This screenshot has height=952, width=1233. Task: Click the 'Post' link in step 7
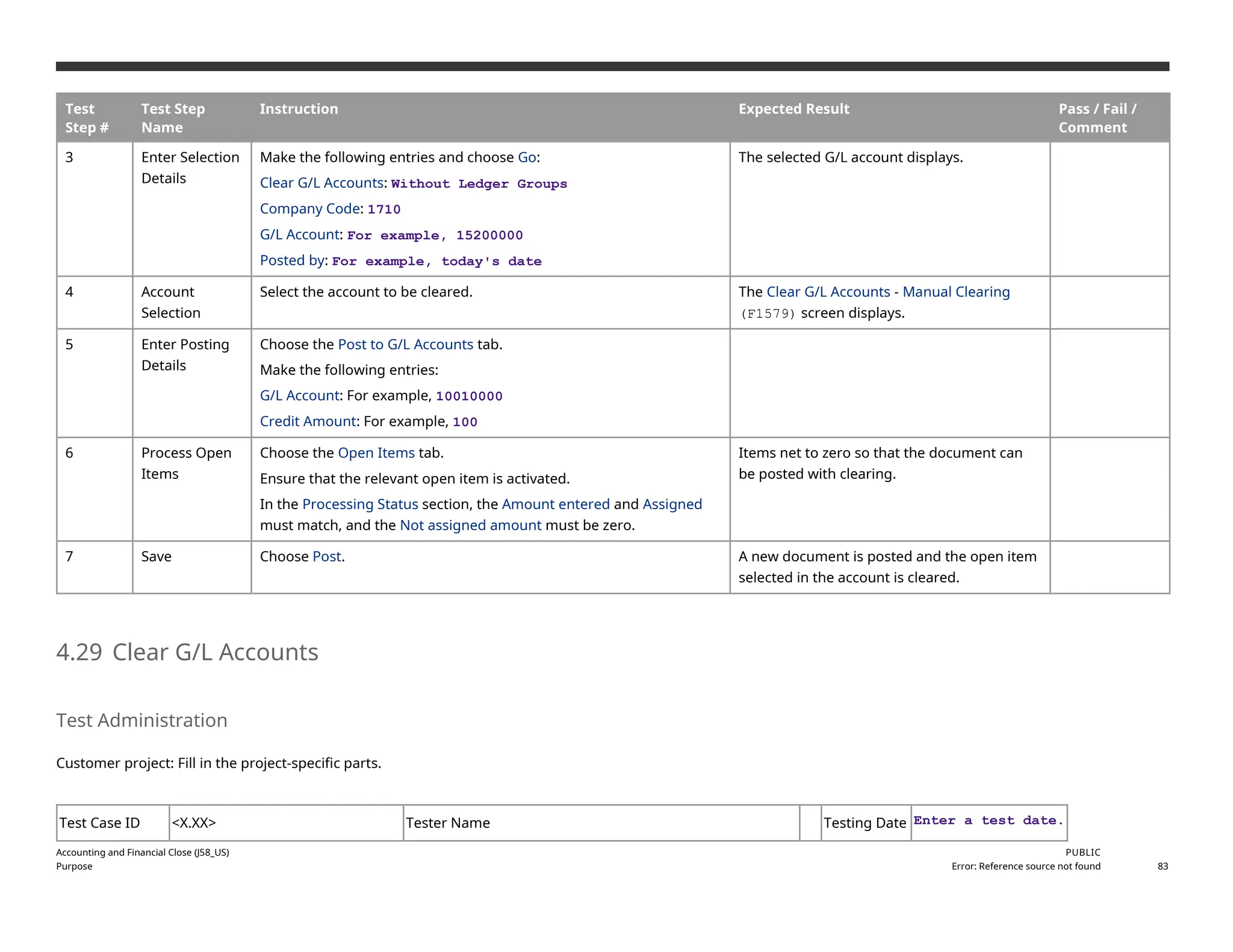tap(326, 557)
